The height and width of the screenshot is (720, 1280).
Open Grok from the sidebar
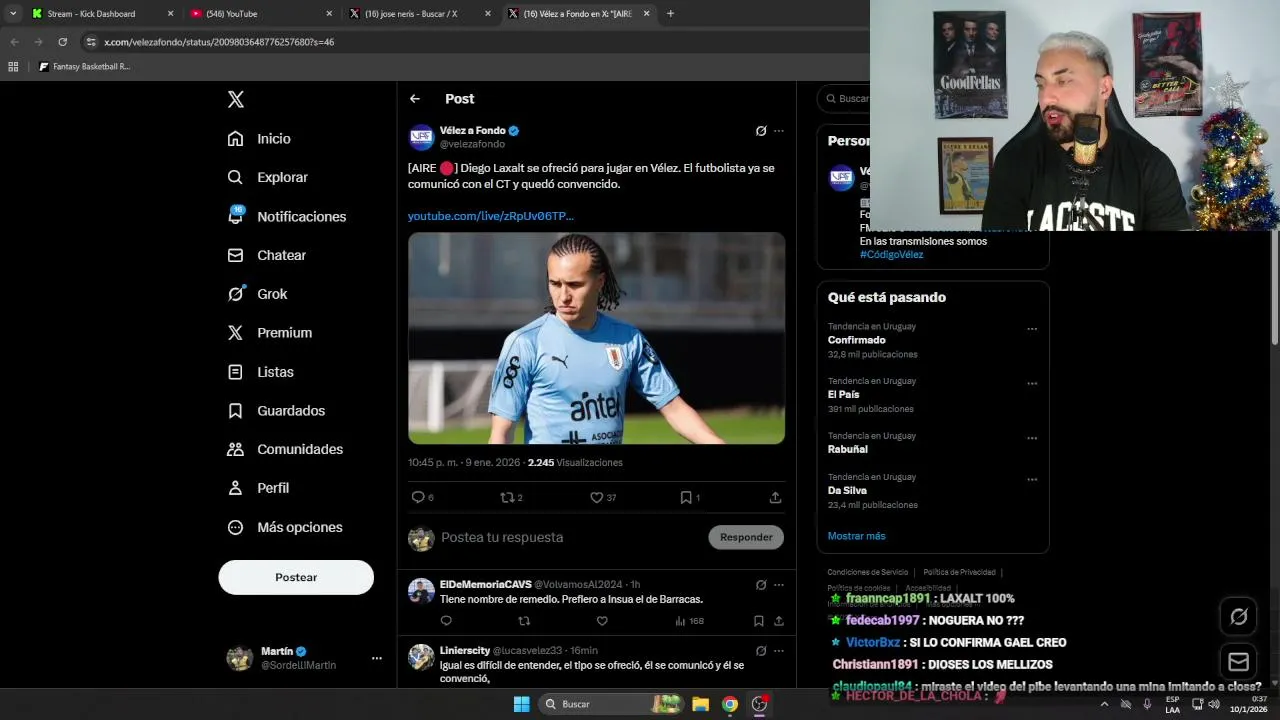257,294
